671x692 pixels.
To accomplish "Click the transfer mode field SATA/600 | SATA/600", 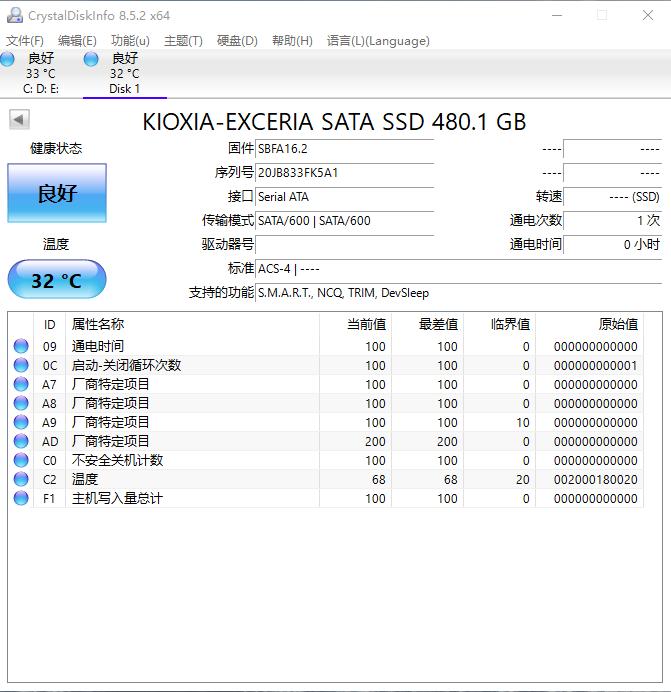I will tap(345, 220).
